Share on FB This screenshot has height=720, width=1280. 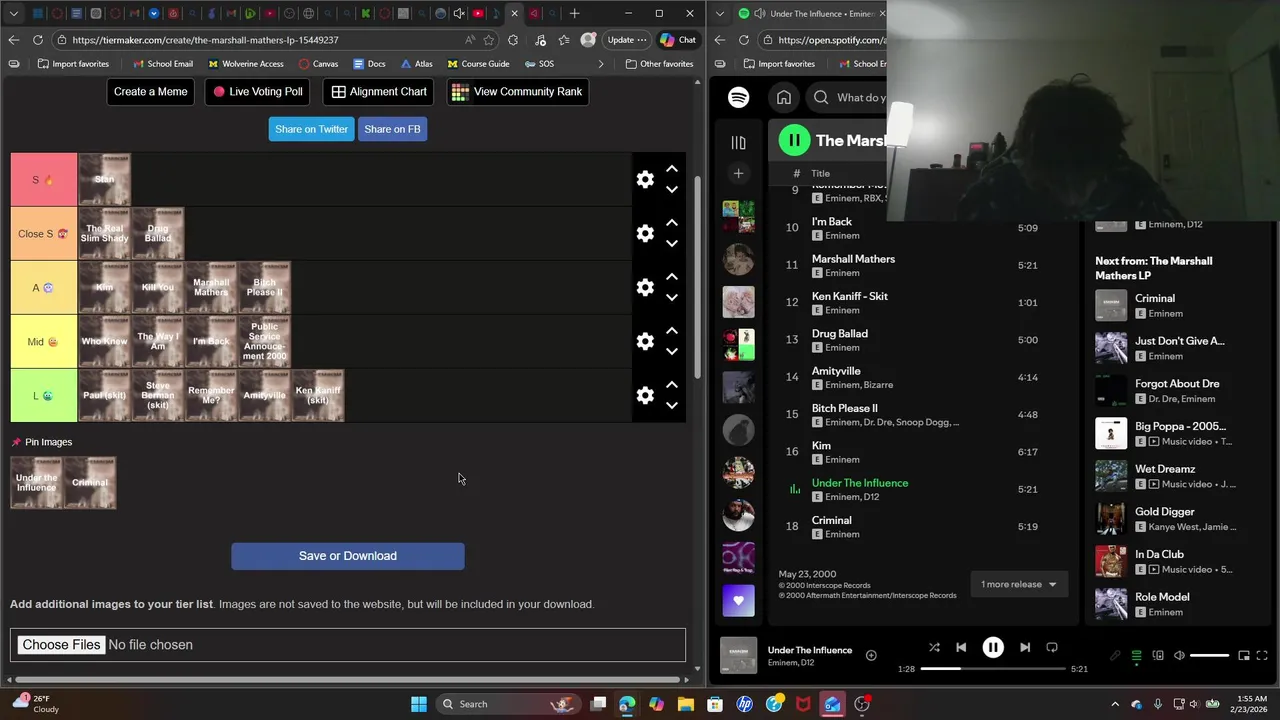[392, 129]
